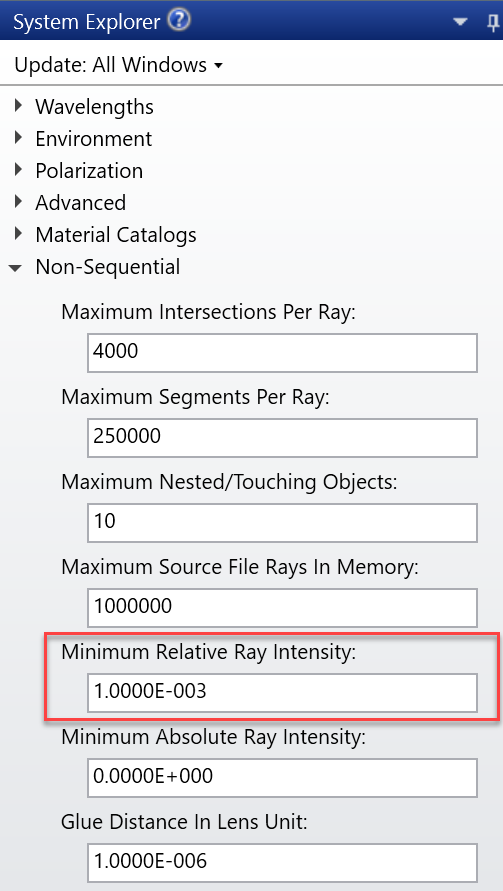Expand the Polarization section

click(x=19, y=170)
